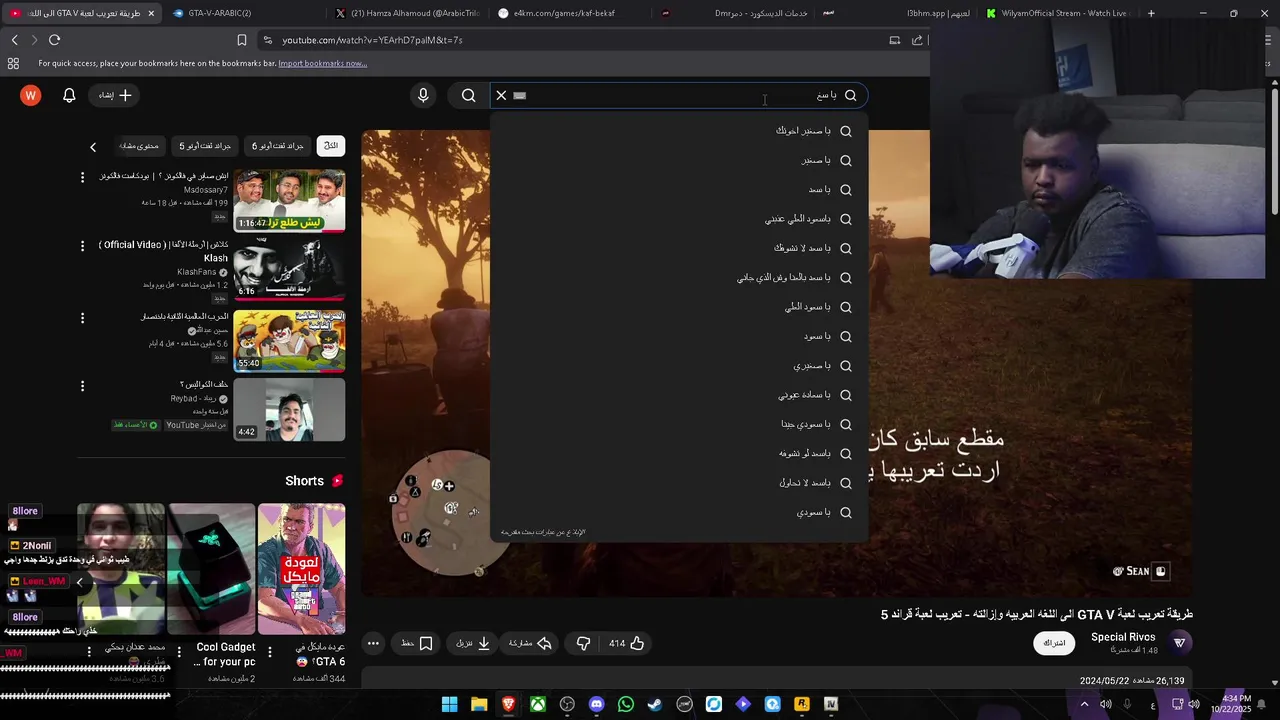Select the الكل filter chip

click(x=331, y=146)
